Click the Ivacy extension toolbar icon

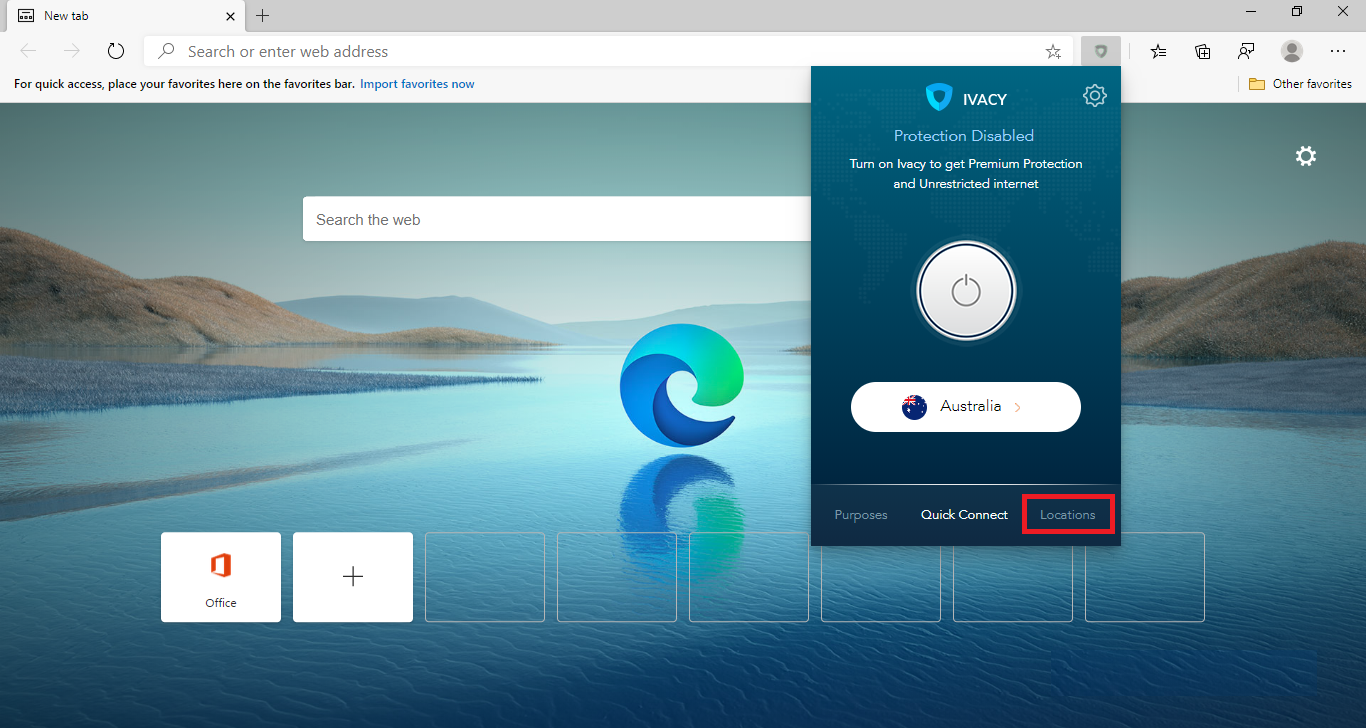(1101, 51)
